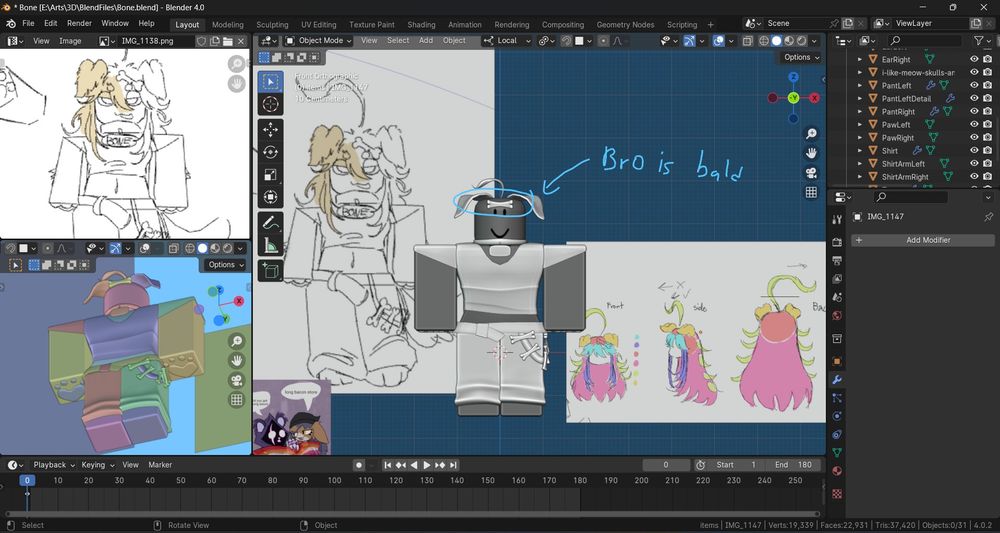Activate the Move tool
The image size is (1000, 533).
(270, 130)
